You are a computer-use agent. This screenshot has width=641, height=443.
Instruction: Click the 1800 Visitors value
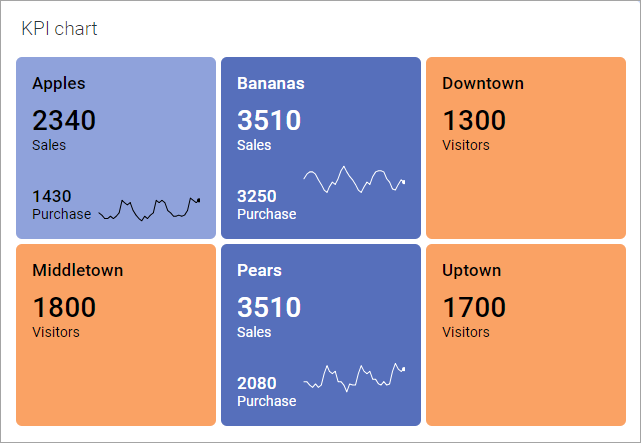(x=64, y=308)
